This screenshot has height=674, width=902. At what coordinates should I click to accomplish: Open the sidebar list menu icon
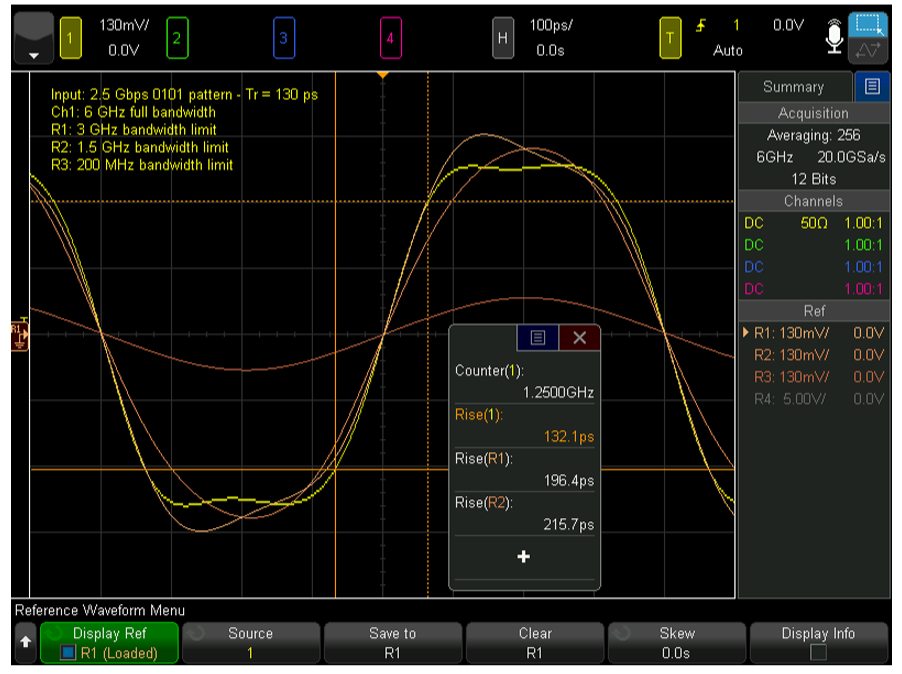[x=872, y=87]
